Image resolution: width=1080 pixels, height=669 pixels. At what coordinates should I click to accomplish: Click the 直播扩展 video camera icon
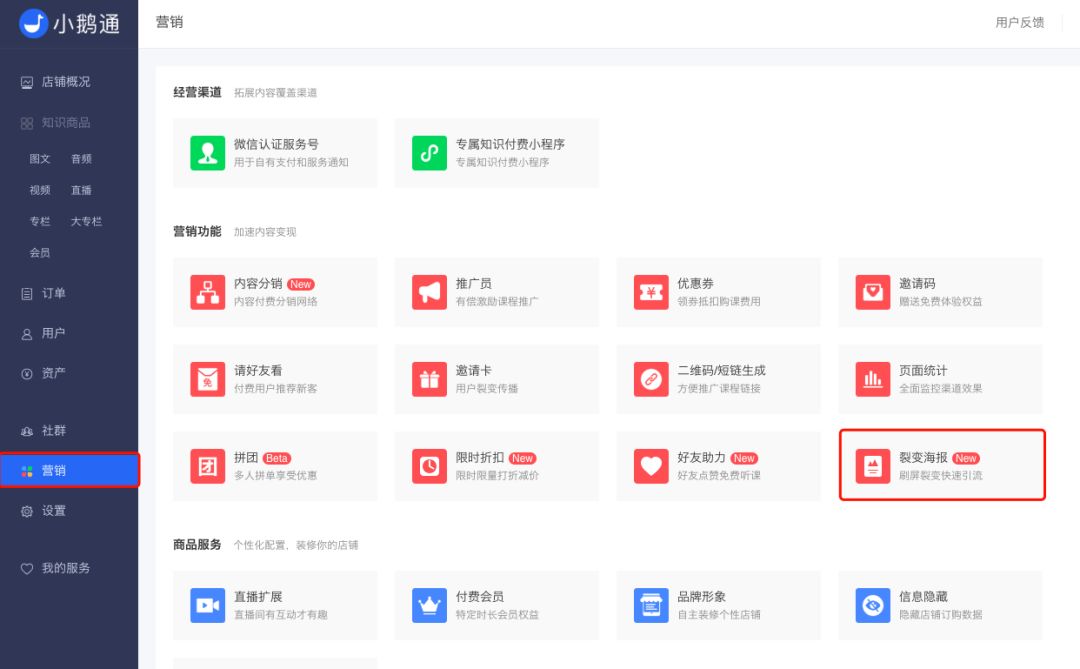pyautogui.click(x=207, y=606)
